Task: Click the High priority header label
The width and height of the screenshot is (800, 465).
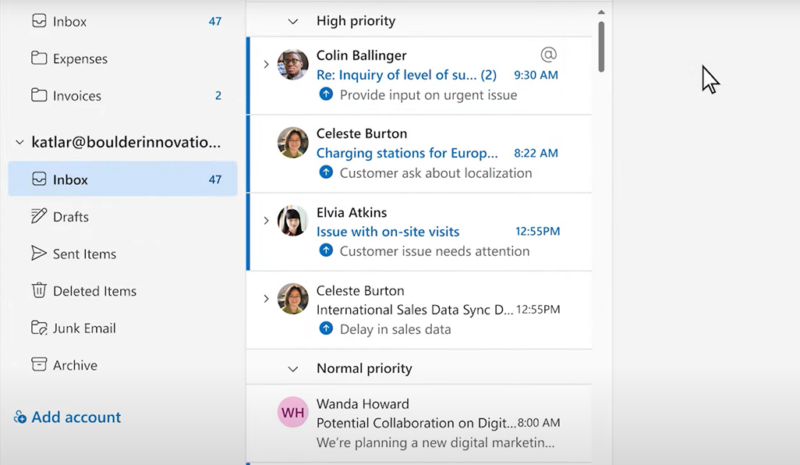Action: (356, 21)
